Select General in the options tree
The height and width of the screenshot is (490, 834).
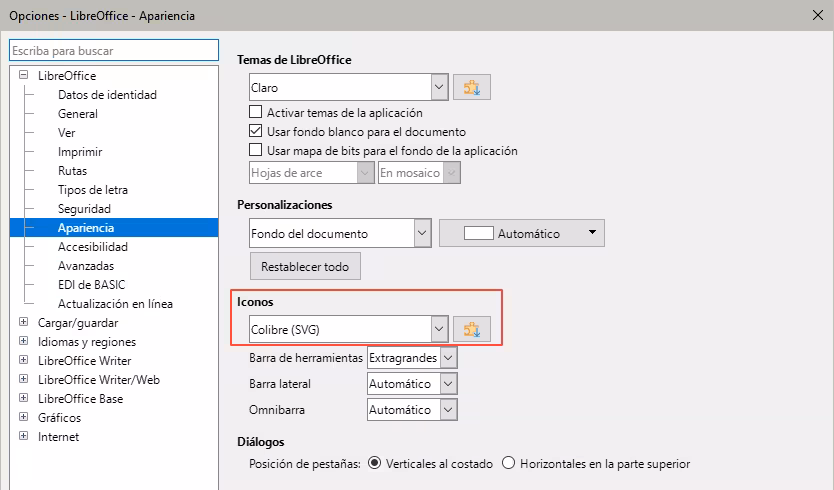pos(78,114)
